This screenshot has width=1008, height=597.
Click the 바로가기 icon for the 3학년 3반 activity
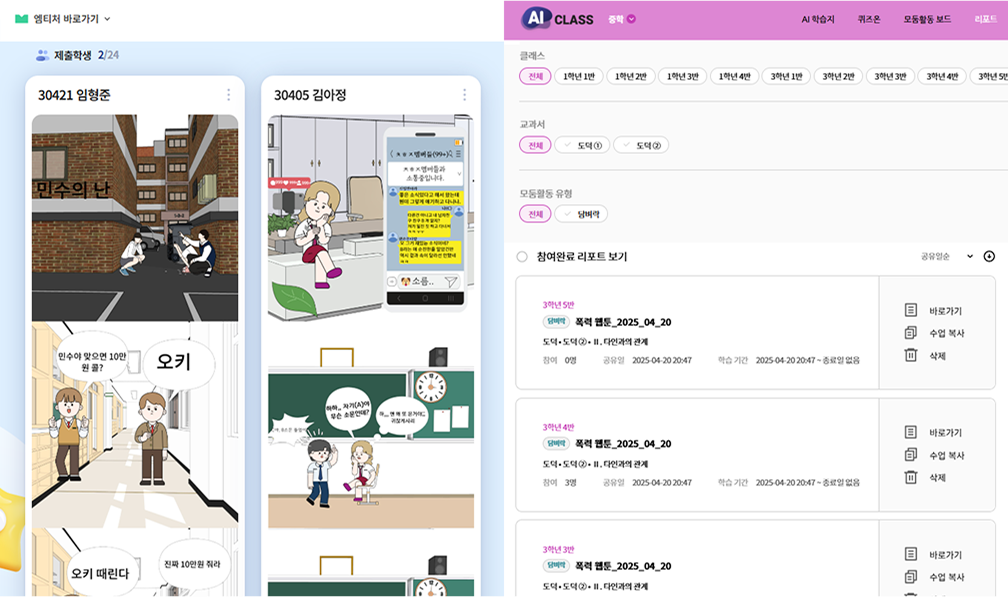[911, 555]
